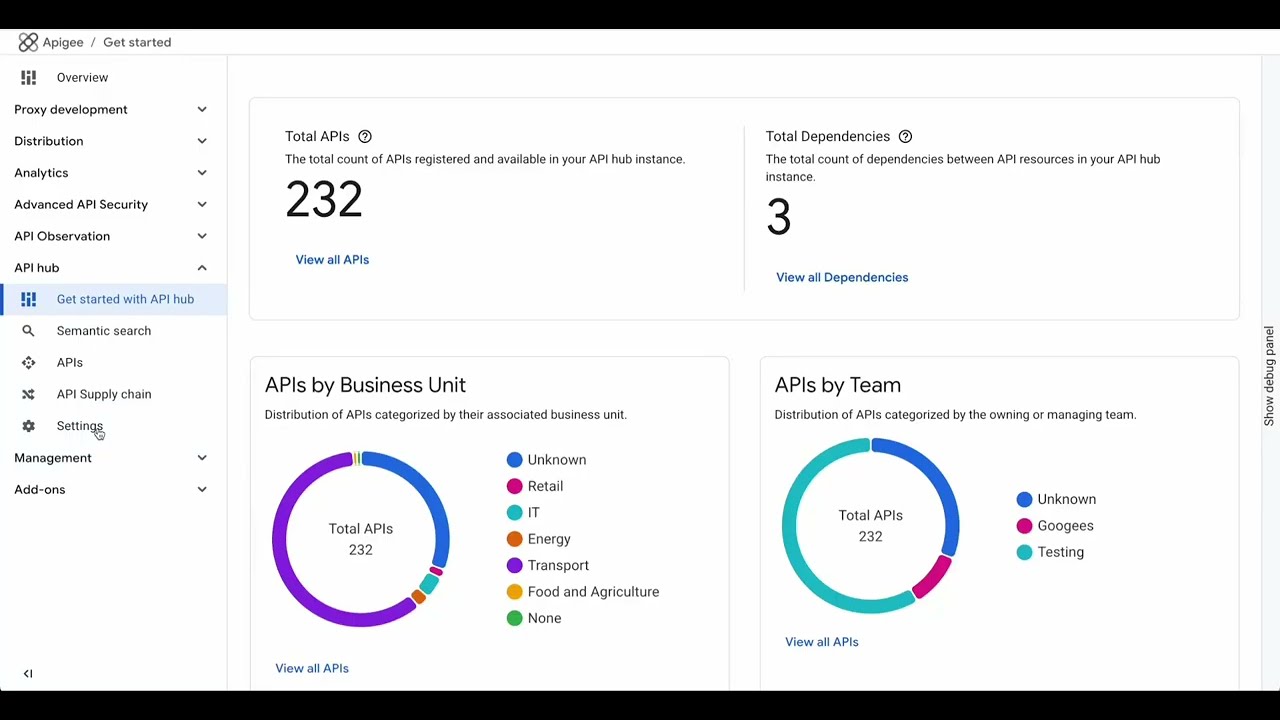Click the API Supply chain icon

[x=28, y=394]
